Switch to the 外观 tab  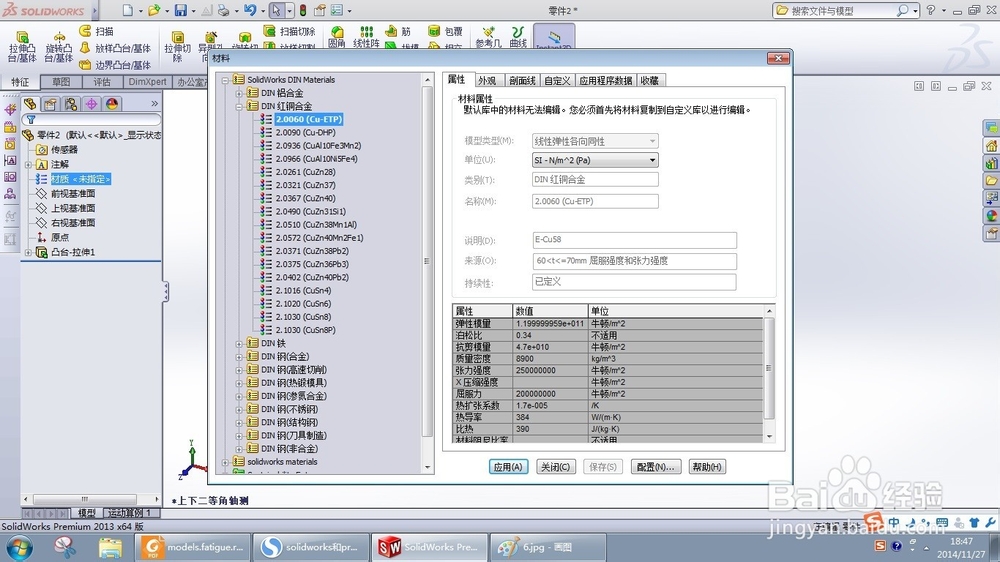click(487, 80)
